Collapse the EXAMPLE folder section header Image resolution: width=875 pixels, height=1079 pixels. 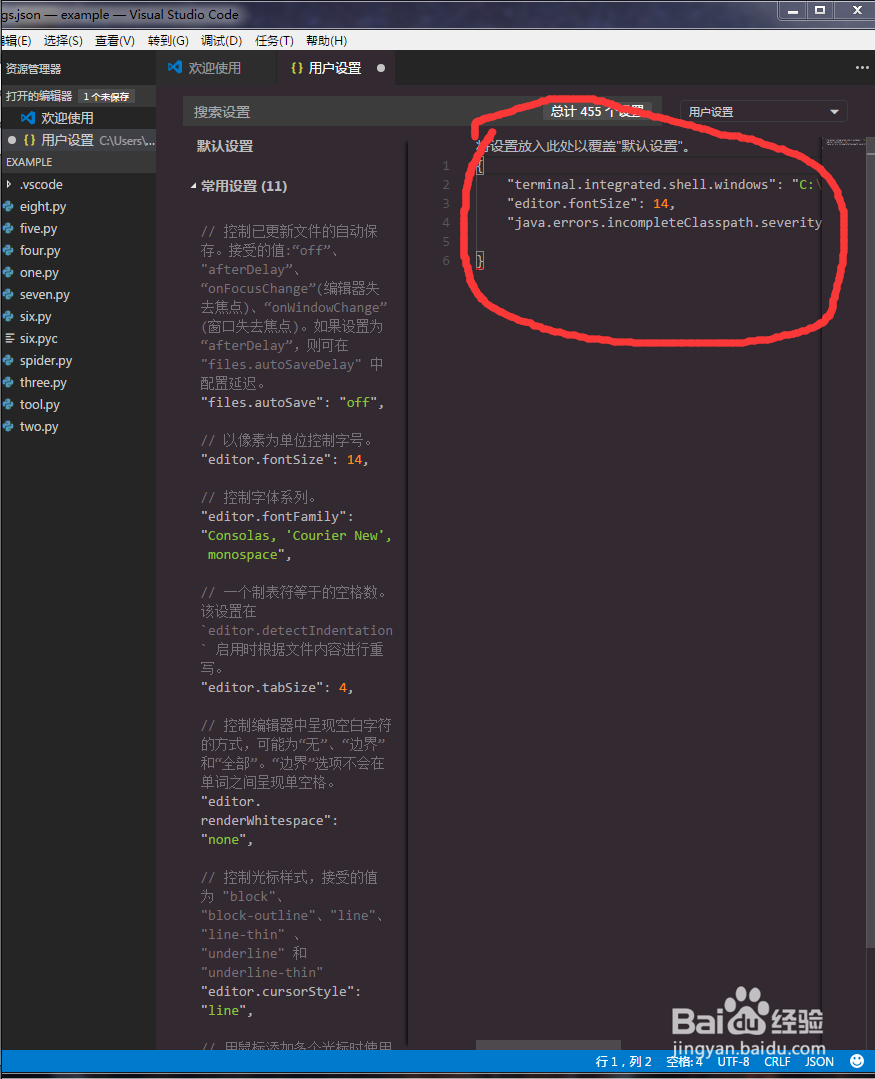tap(78, 162)
